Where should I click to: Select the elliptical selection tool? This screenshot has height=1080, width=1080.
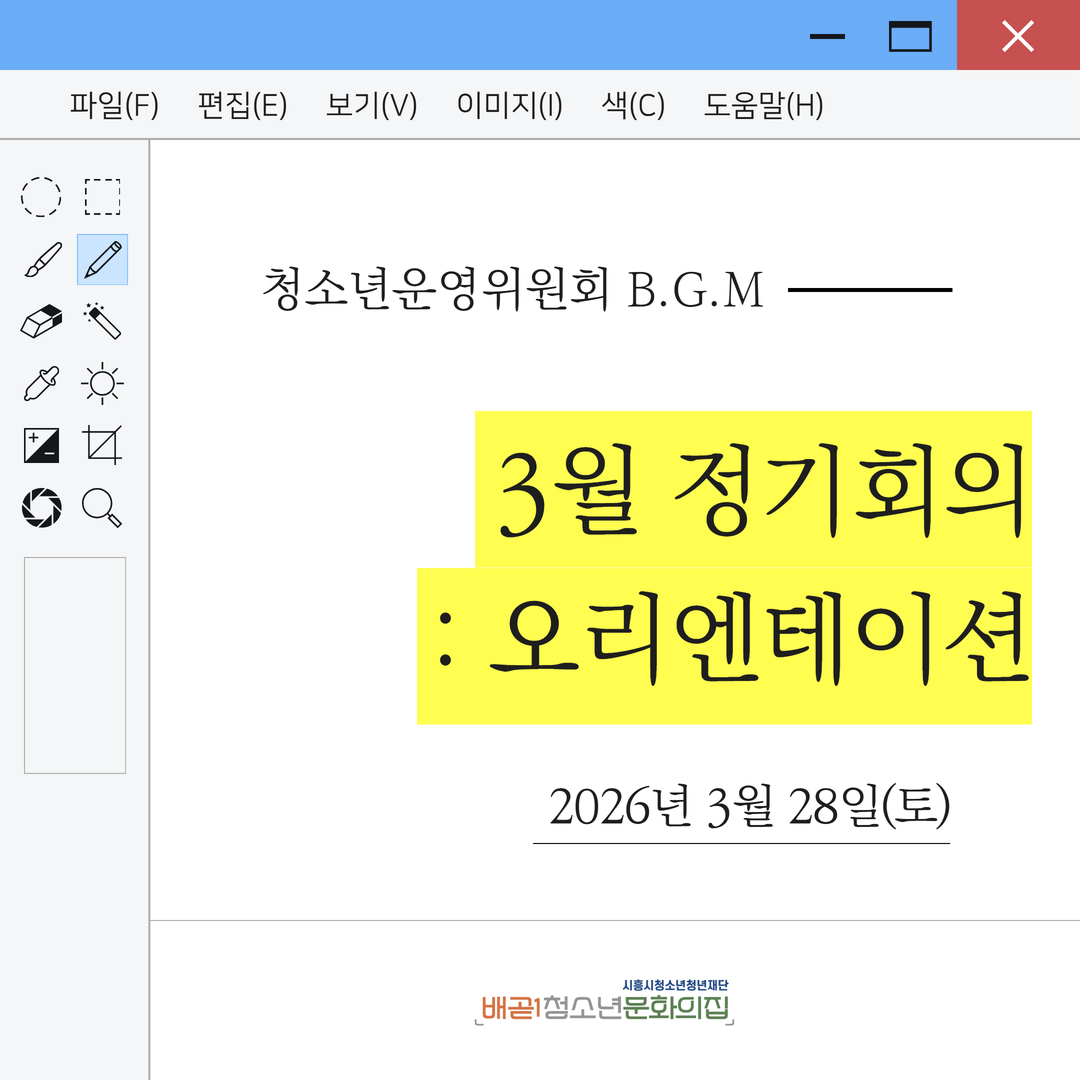click(41, 197)
